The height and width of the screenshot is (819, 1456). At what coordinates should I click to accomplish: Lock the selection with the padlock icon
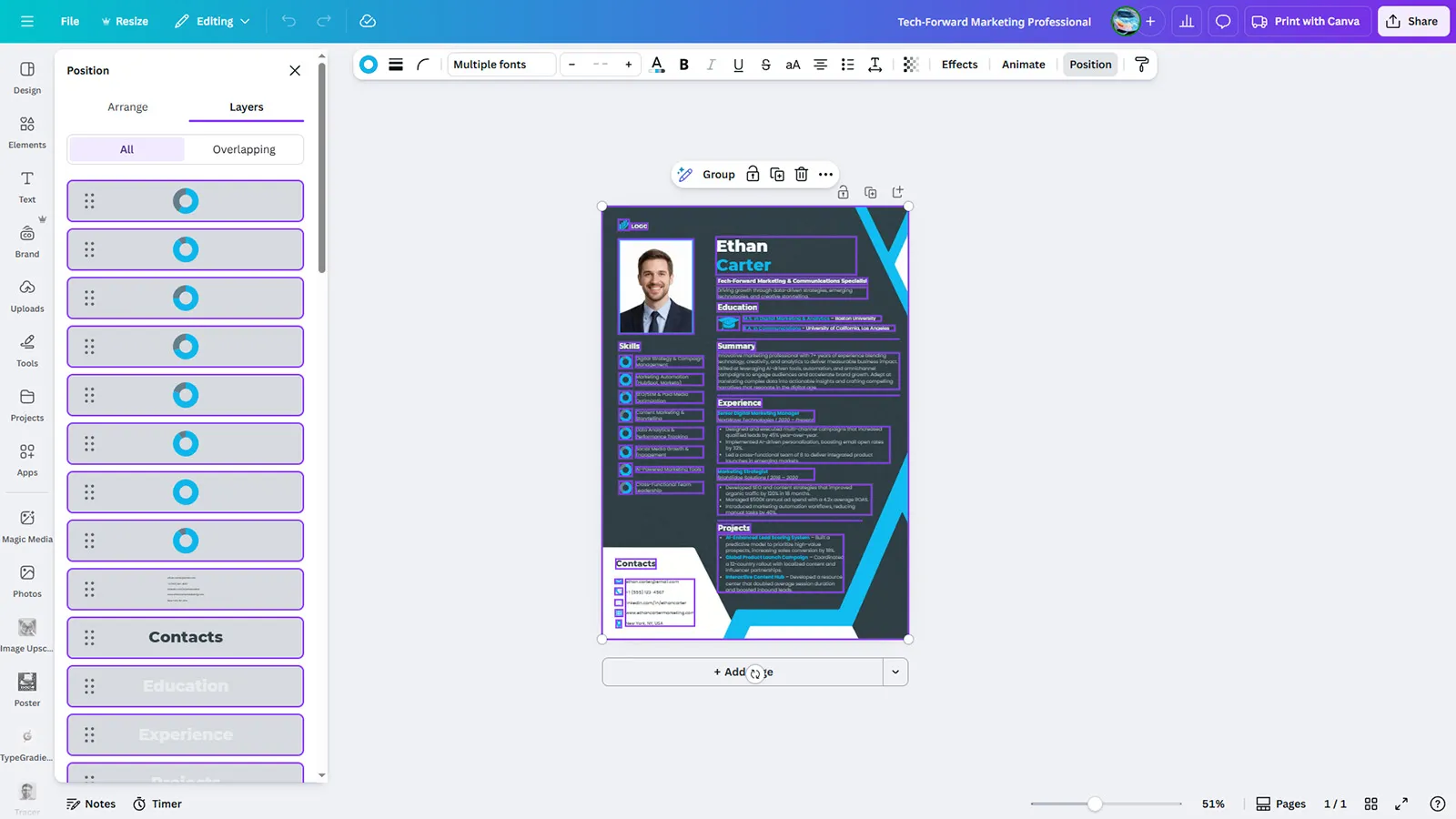click(753, 175)
